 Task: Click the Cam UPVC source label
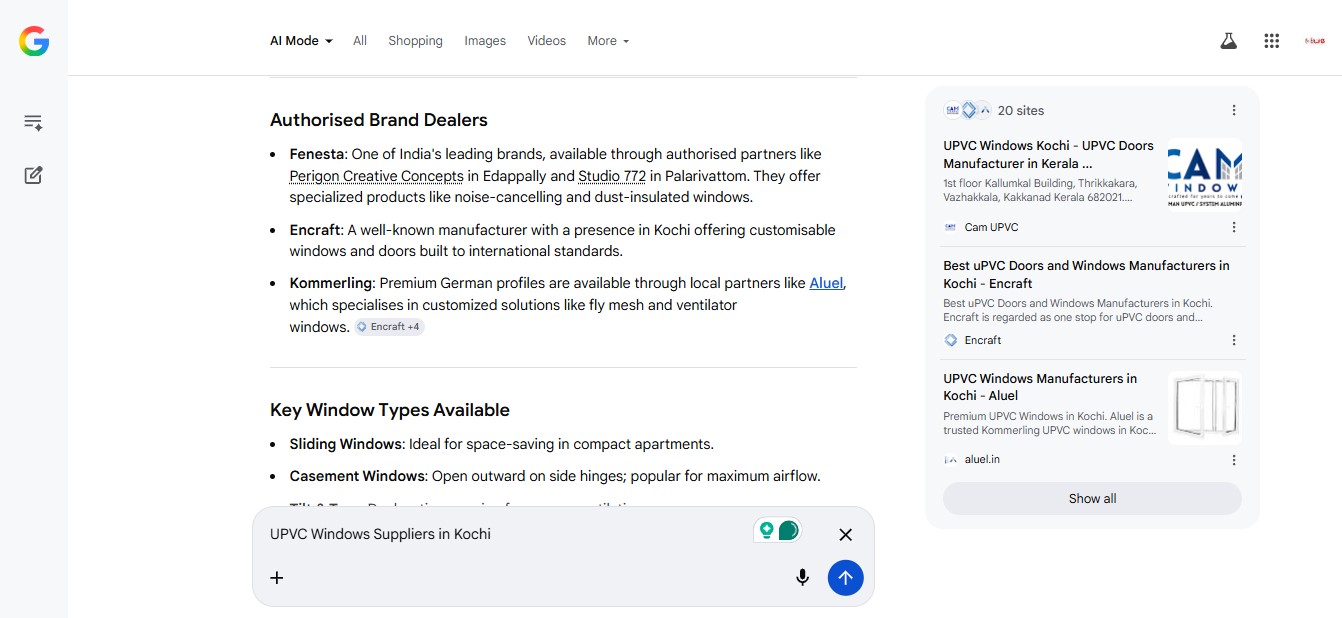point(991,227)
